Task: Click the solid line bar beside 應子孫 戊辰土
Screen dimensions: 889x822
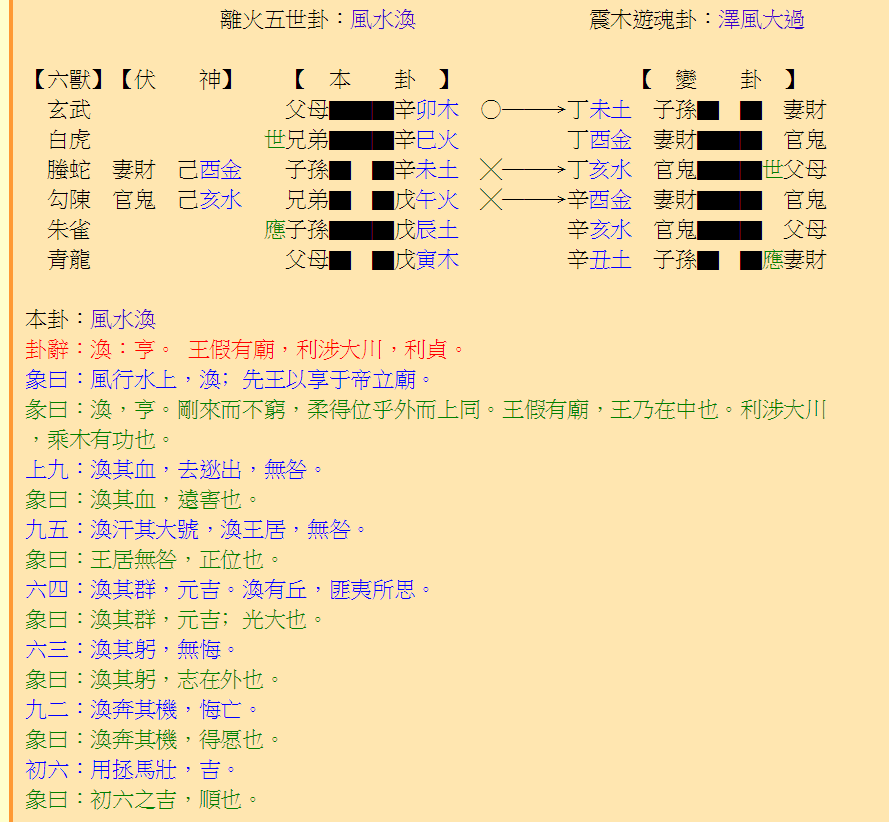Action: click(x=361, y=231)
